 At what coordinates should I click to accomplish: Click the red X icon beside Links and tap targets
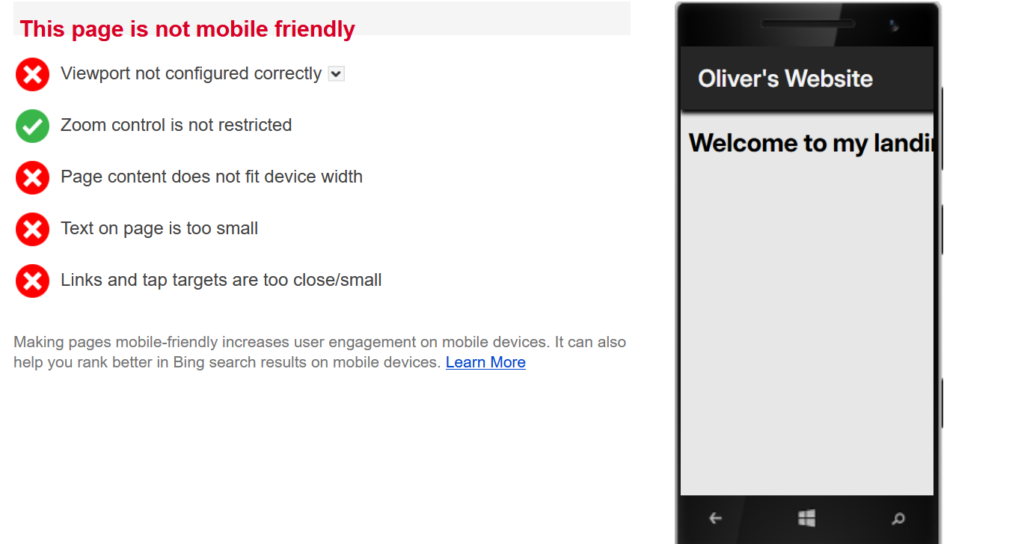point(32,281)
